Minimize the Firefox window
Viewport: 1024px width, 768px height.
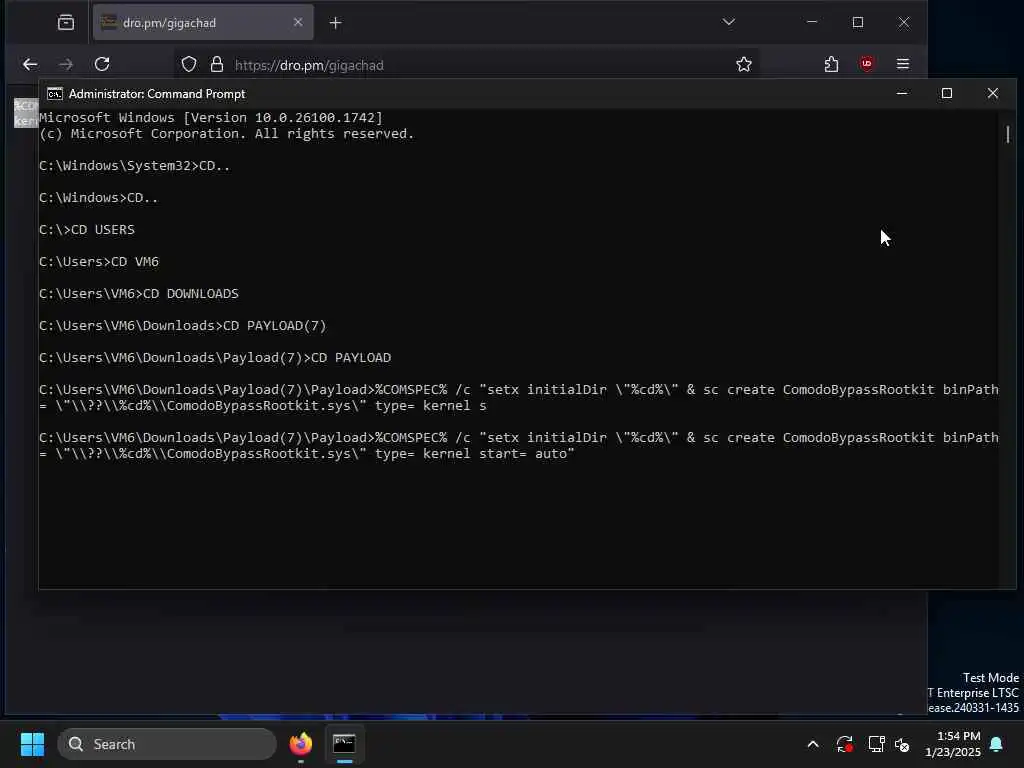click(812, 22)
